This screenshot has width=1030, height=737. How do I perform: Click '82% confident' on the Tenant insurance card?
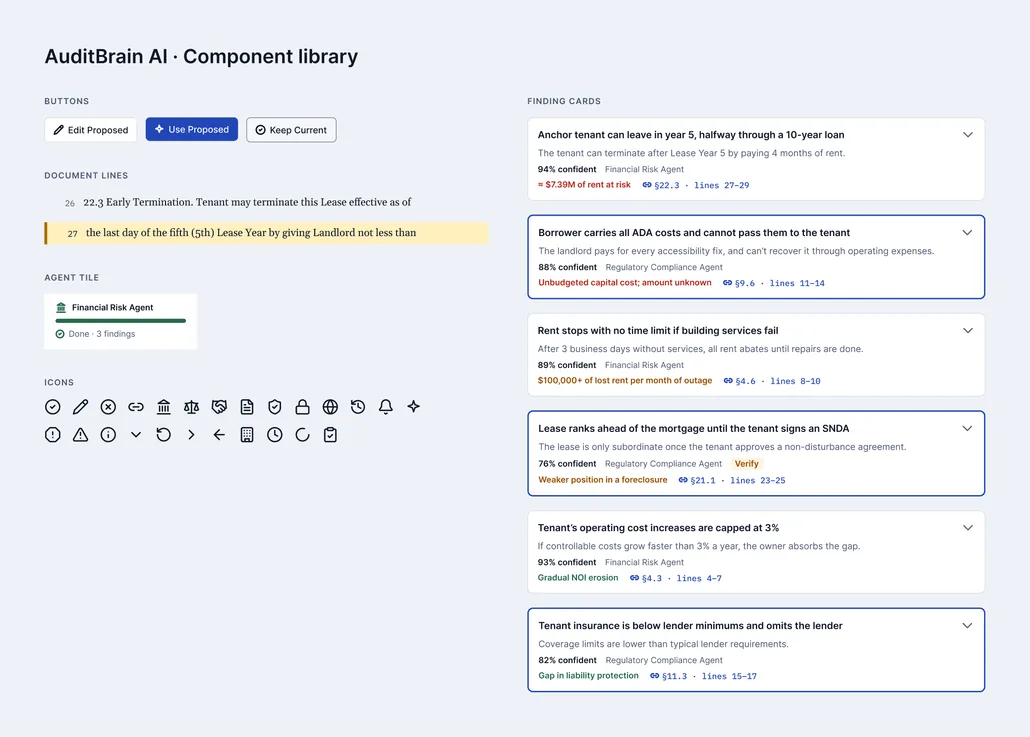click(x=568, y=660)
